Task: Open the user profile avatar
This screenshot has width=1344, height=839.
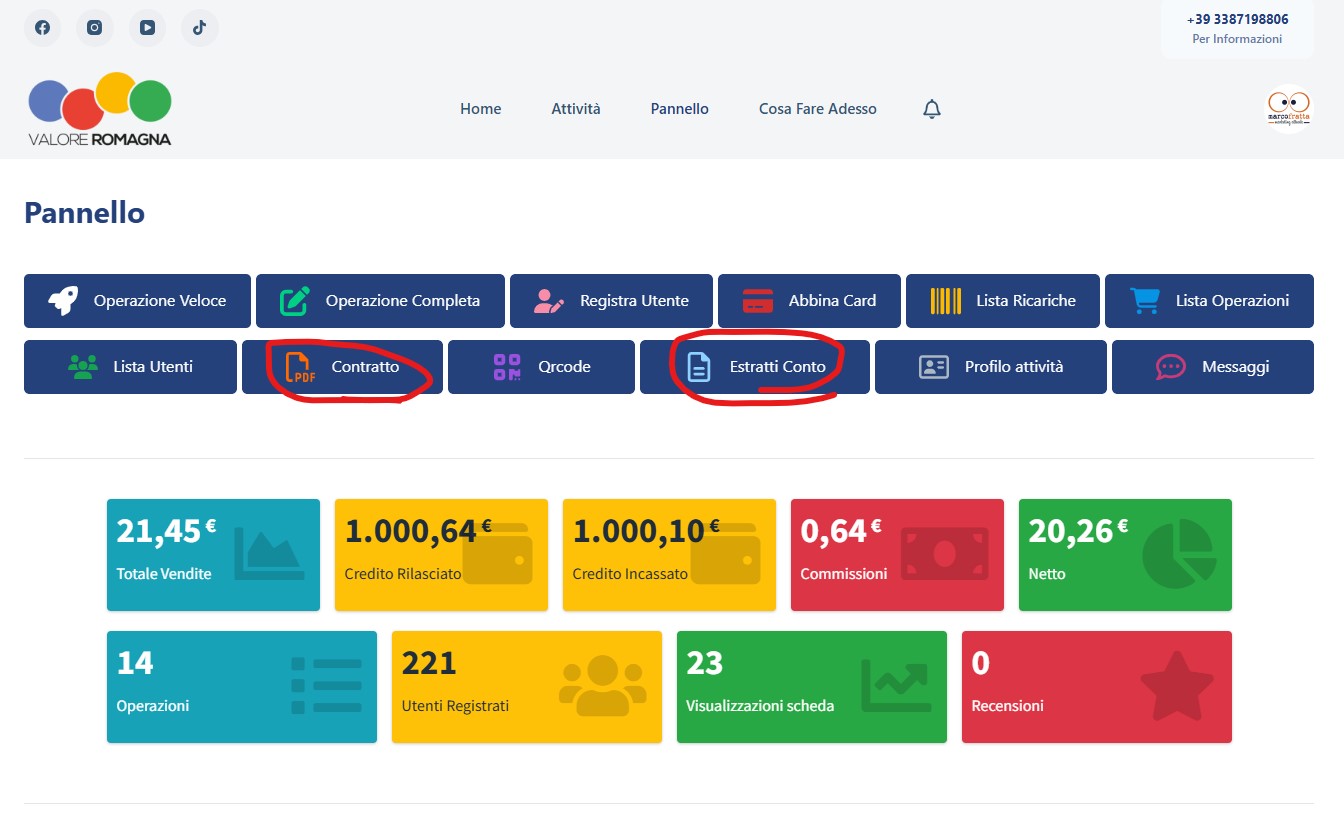Action: 1288,108
